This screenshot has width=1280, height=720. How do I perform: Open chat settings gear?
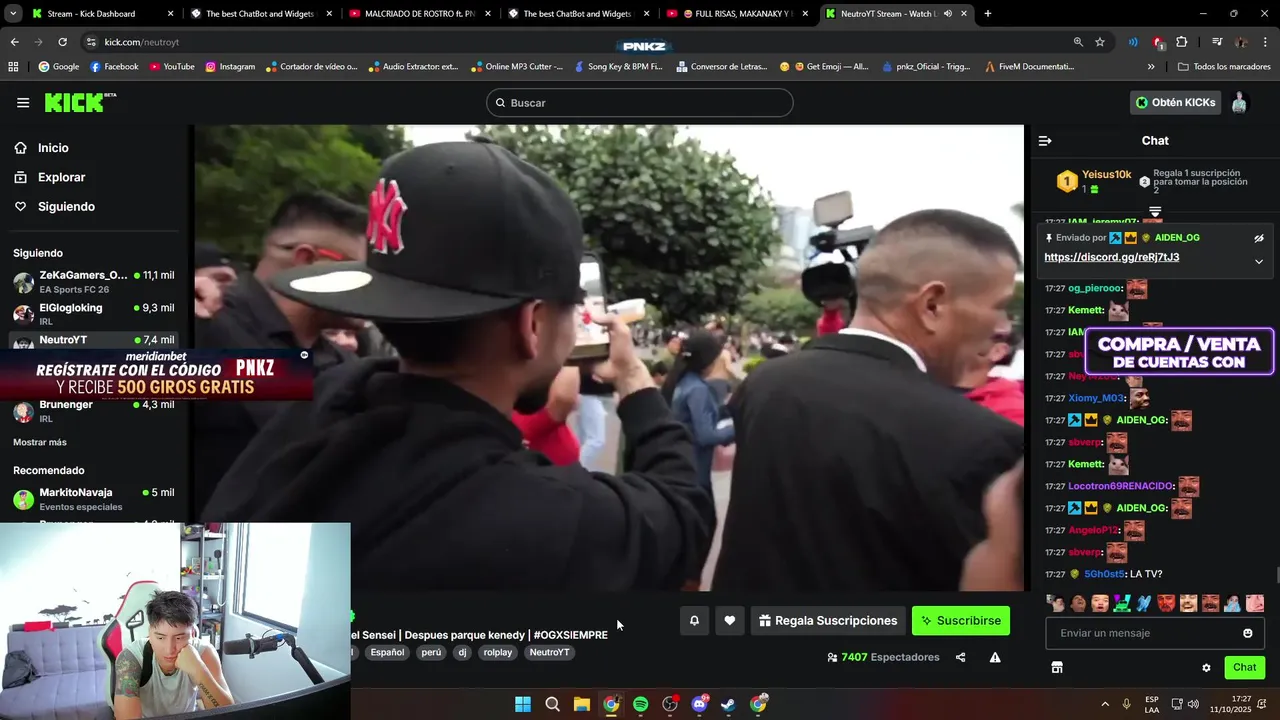(1206, 668)
